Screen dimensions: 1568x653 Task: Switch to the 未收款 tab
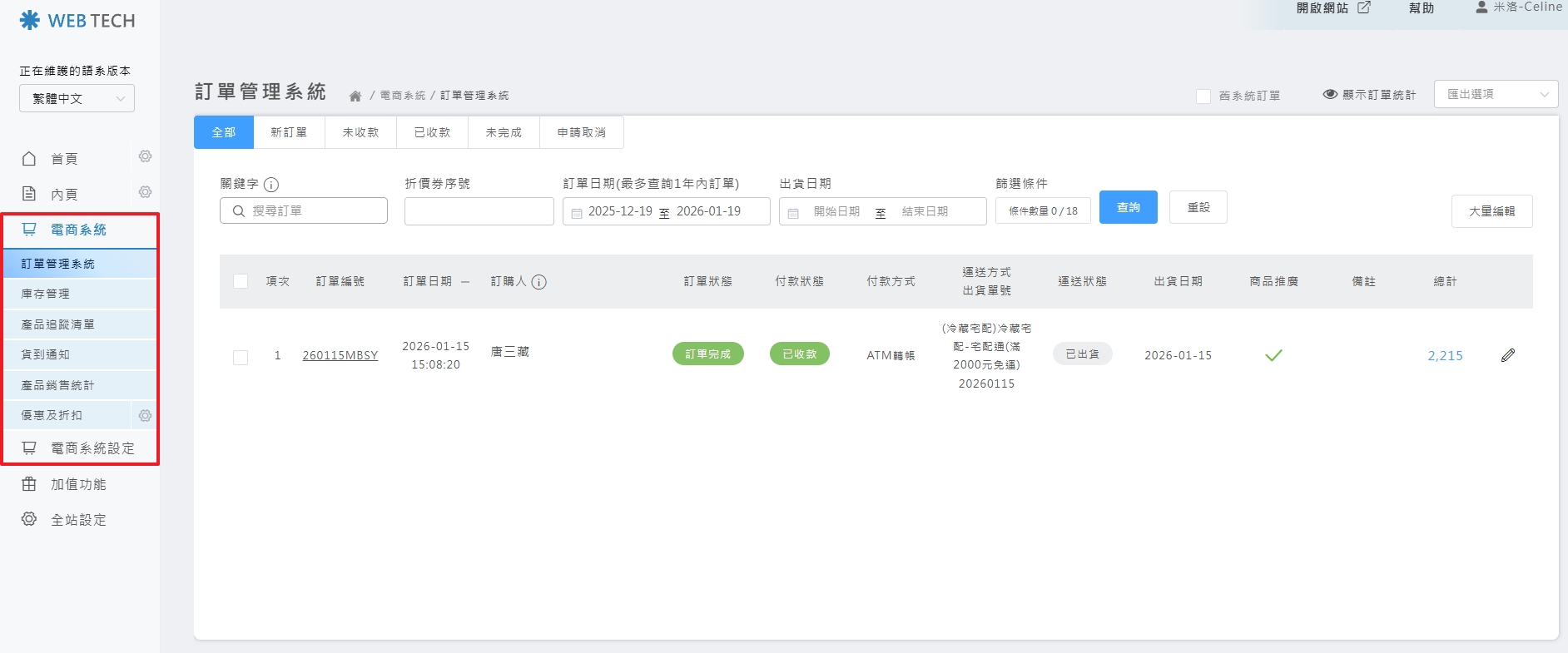pos(360,132)
